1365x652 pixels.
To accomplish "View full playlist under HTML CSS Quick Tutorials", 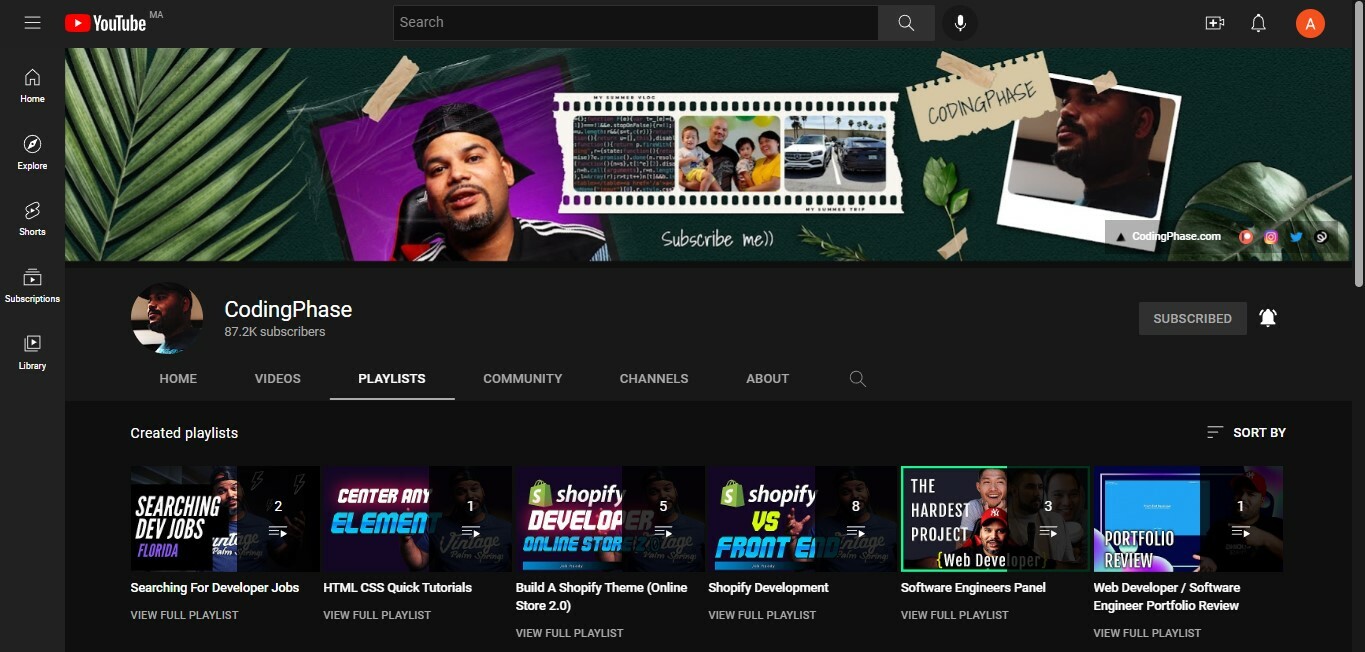I will (x=377, y=615).
